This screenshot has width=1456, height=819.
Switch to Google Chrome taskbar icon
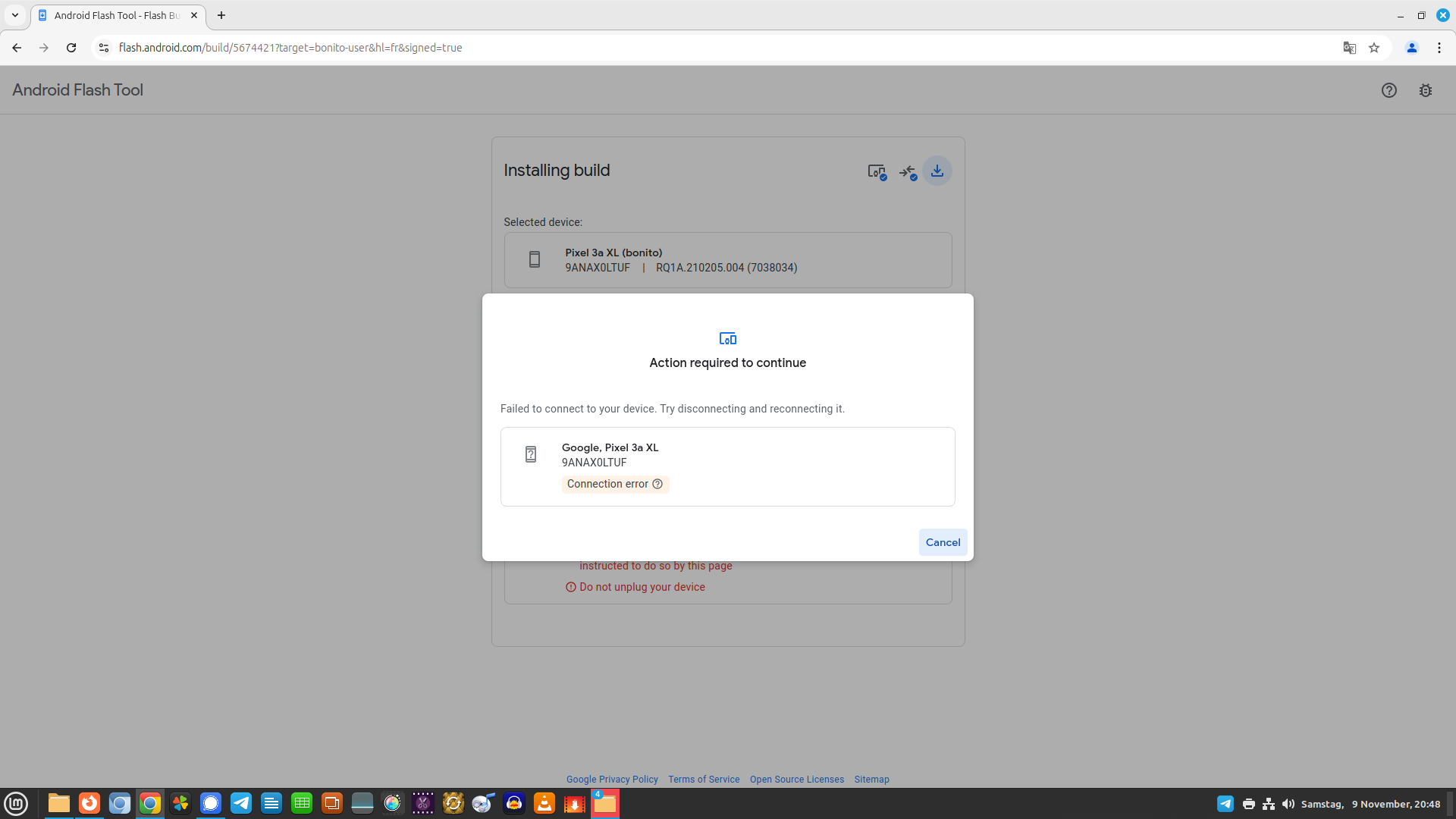click(x=150, y=803)
